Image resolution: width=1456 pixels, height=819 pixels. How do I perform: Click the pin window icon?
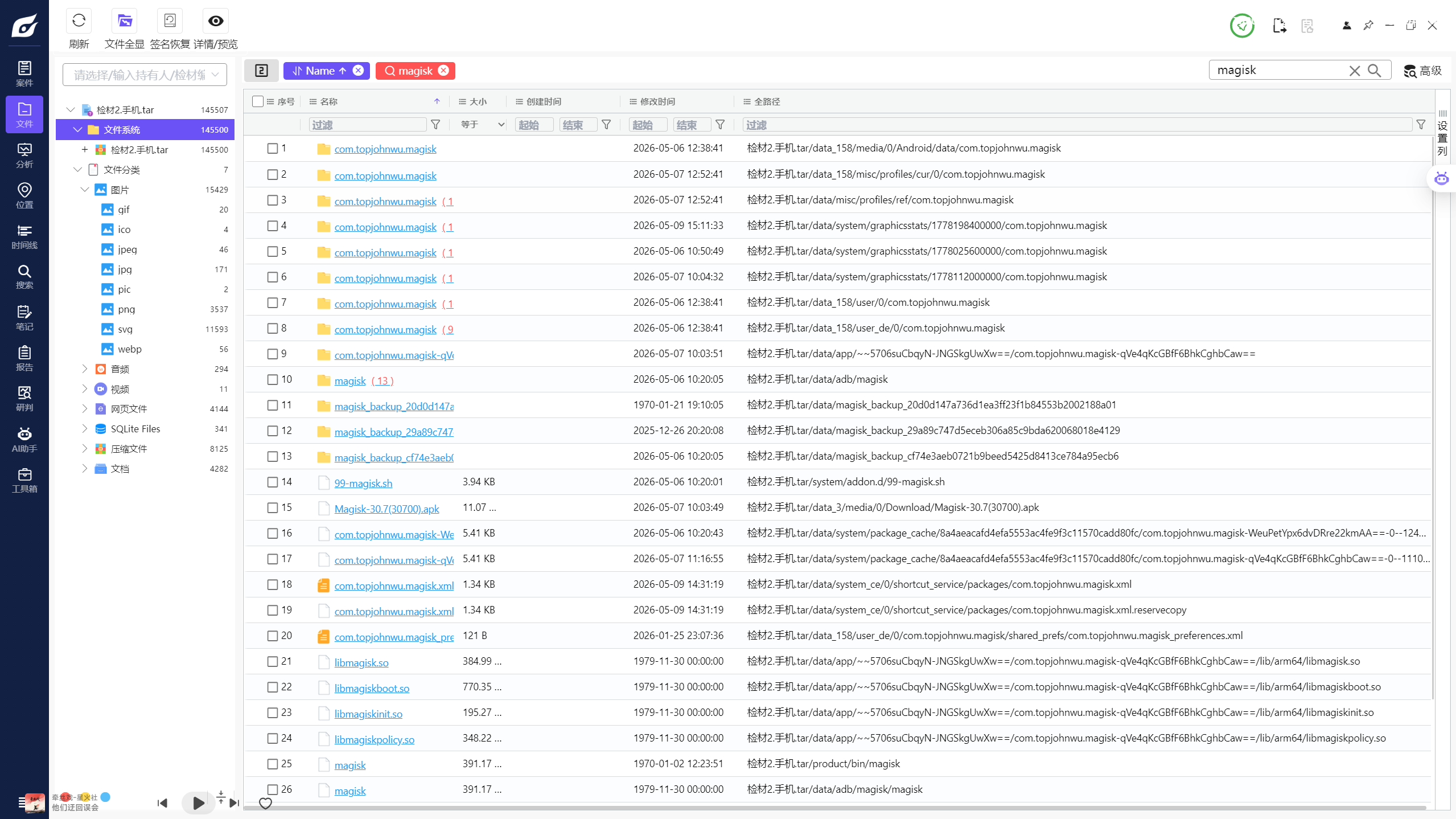(1368, 26)
